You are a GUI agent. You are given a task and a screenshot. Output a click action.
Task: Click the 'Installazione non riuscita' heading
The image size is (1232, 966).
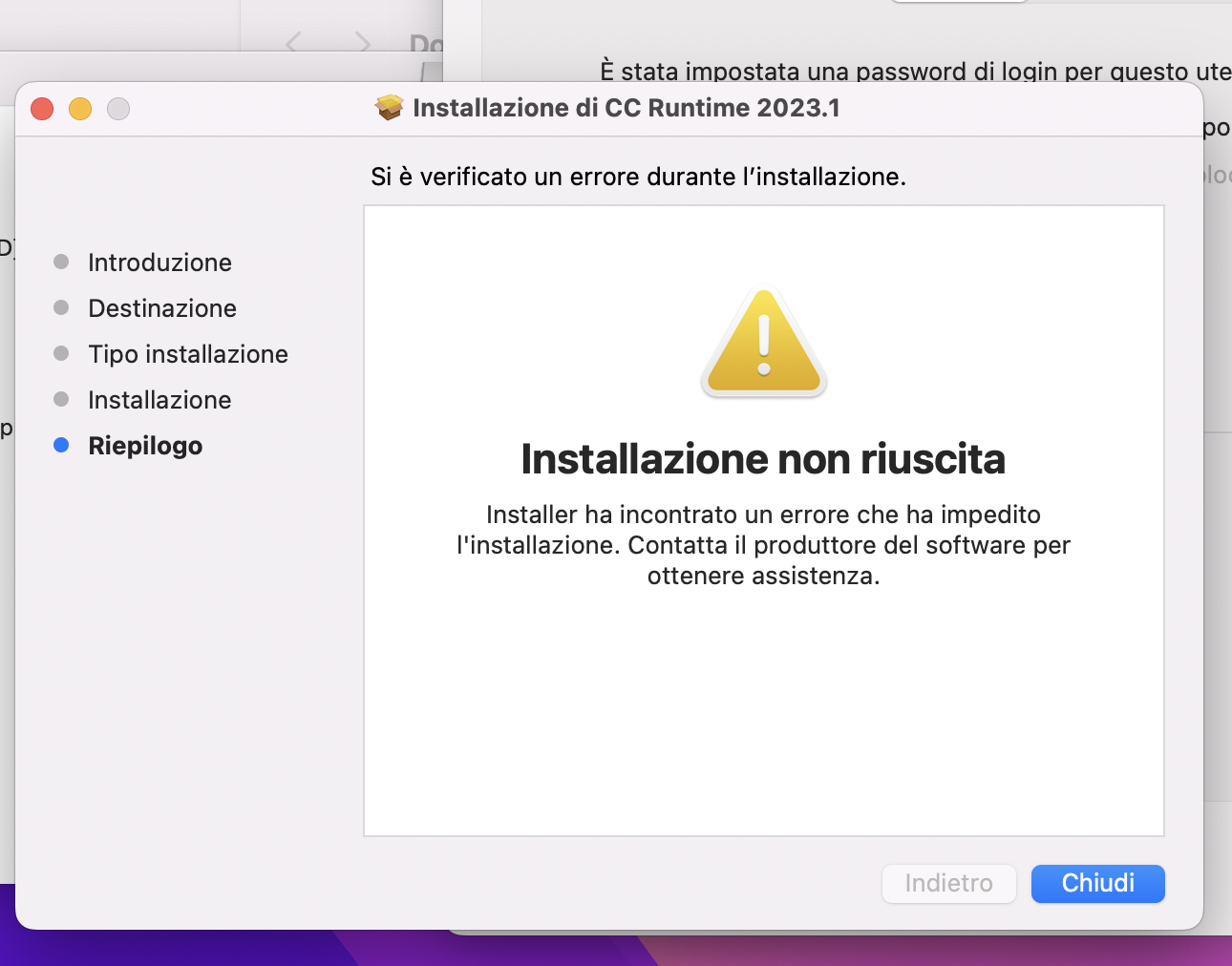click(x=763, y=459)
